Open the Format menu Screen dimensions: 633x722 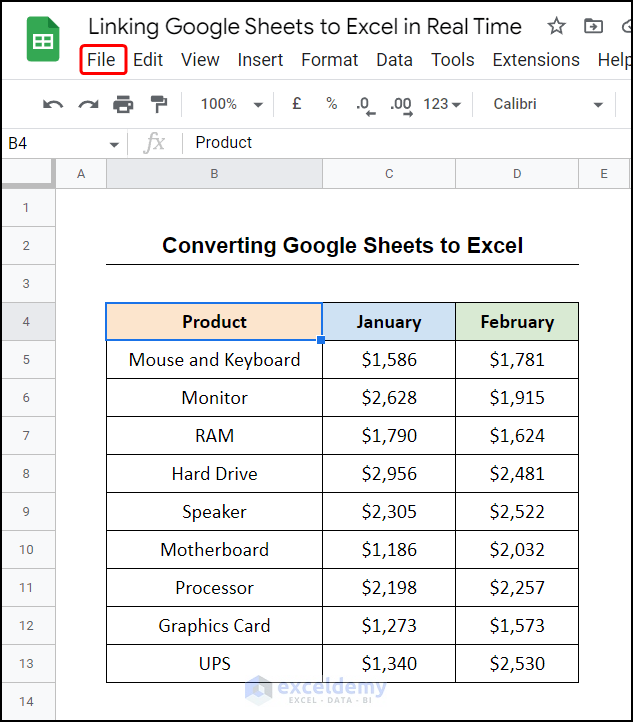coord(329,60)
